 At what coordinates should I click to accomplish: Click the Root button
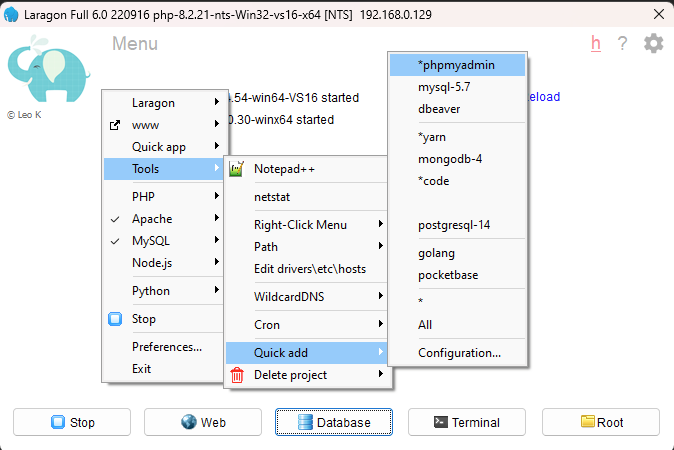(x=601, y=422)
